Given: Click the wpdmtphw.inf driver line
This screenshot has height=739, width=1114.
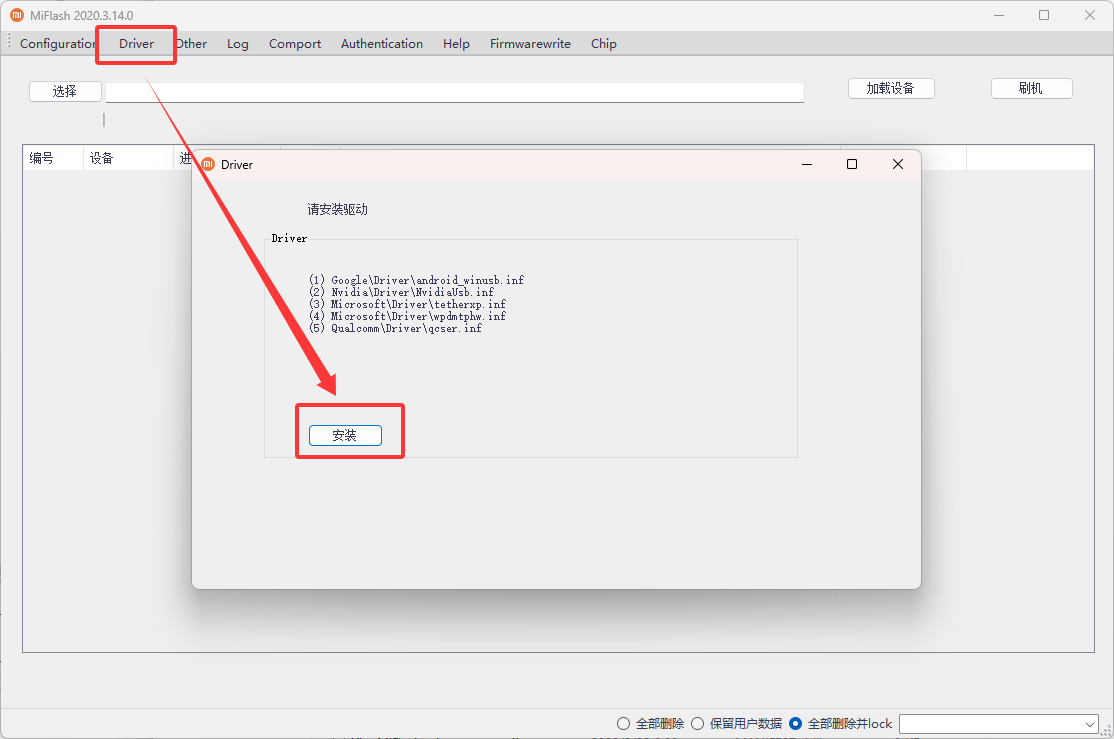Looking at the screenshot, I should click(407, 316).
